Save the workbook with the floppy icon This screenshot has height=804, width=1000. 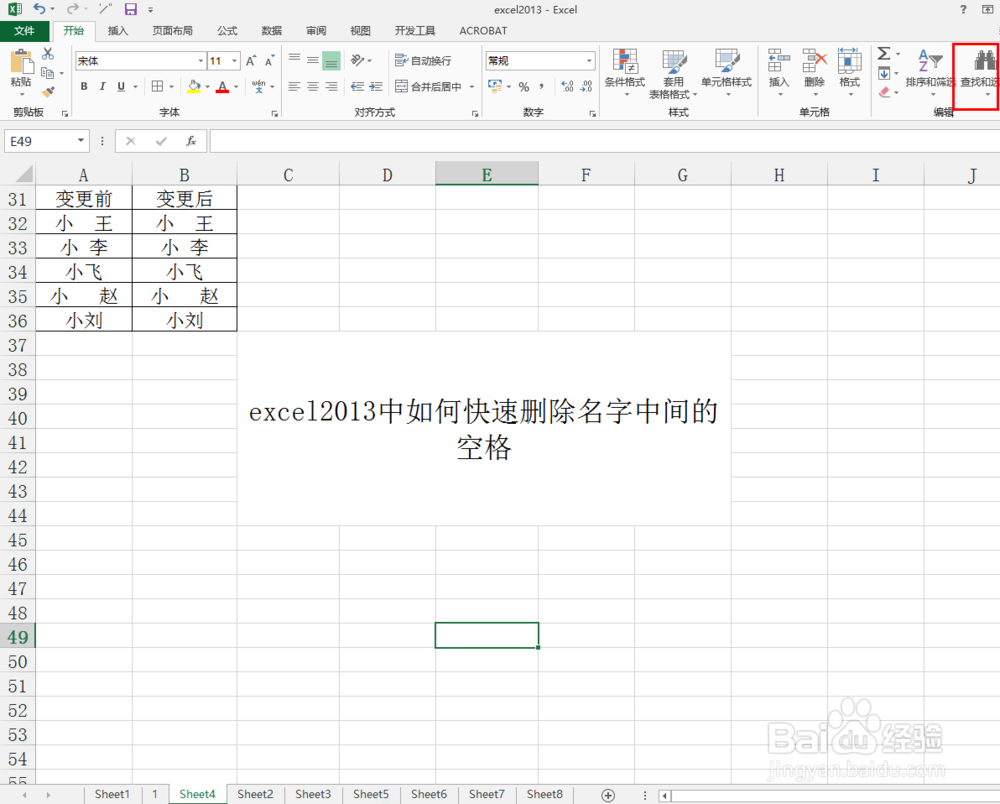(x=131, y=9)
